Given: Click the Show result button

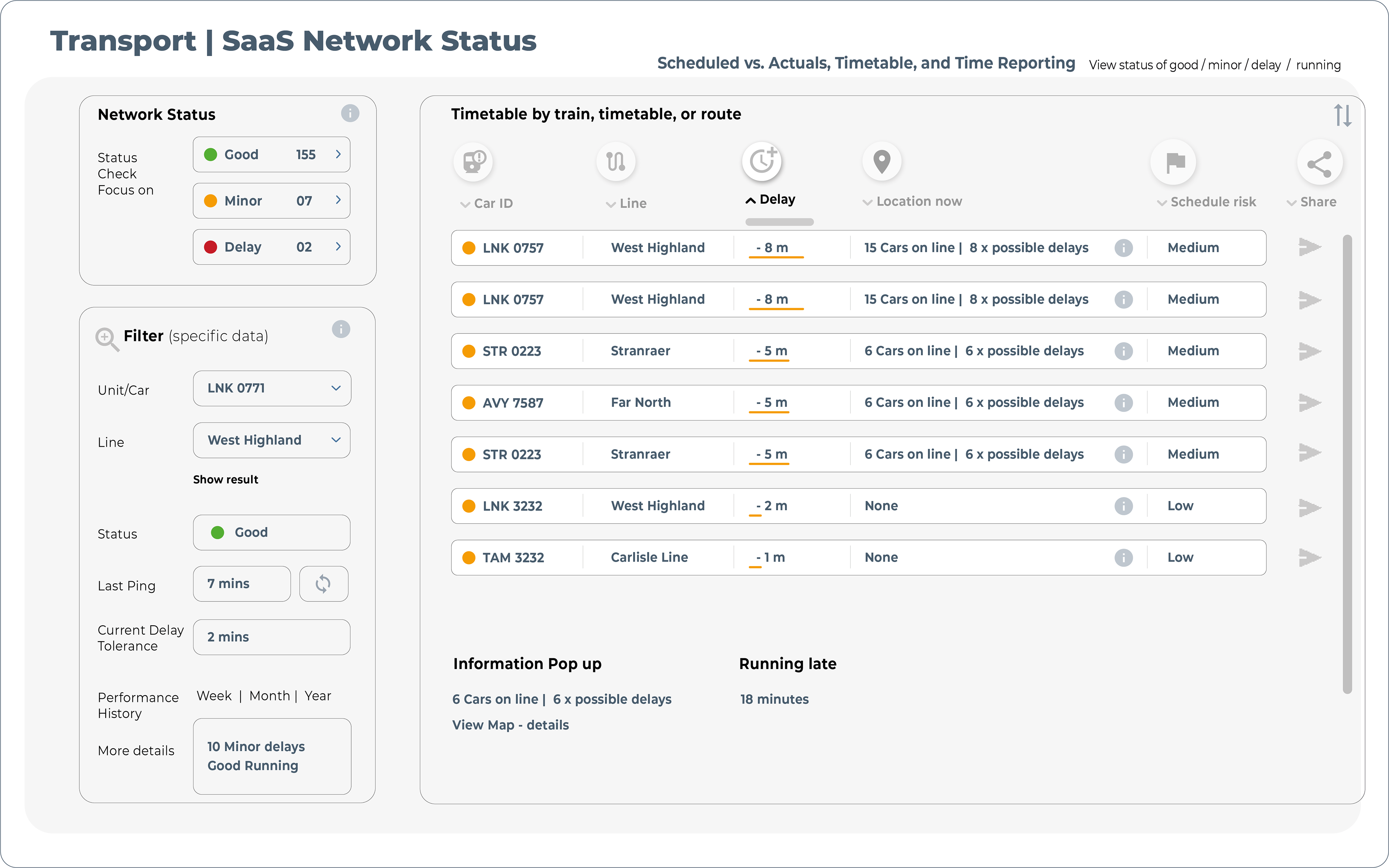Looking at the screenshot, I should click(x=226, y=479).
